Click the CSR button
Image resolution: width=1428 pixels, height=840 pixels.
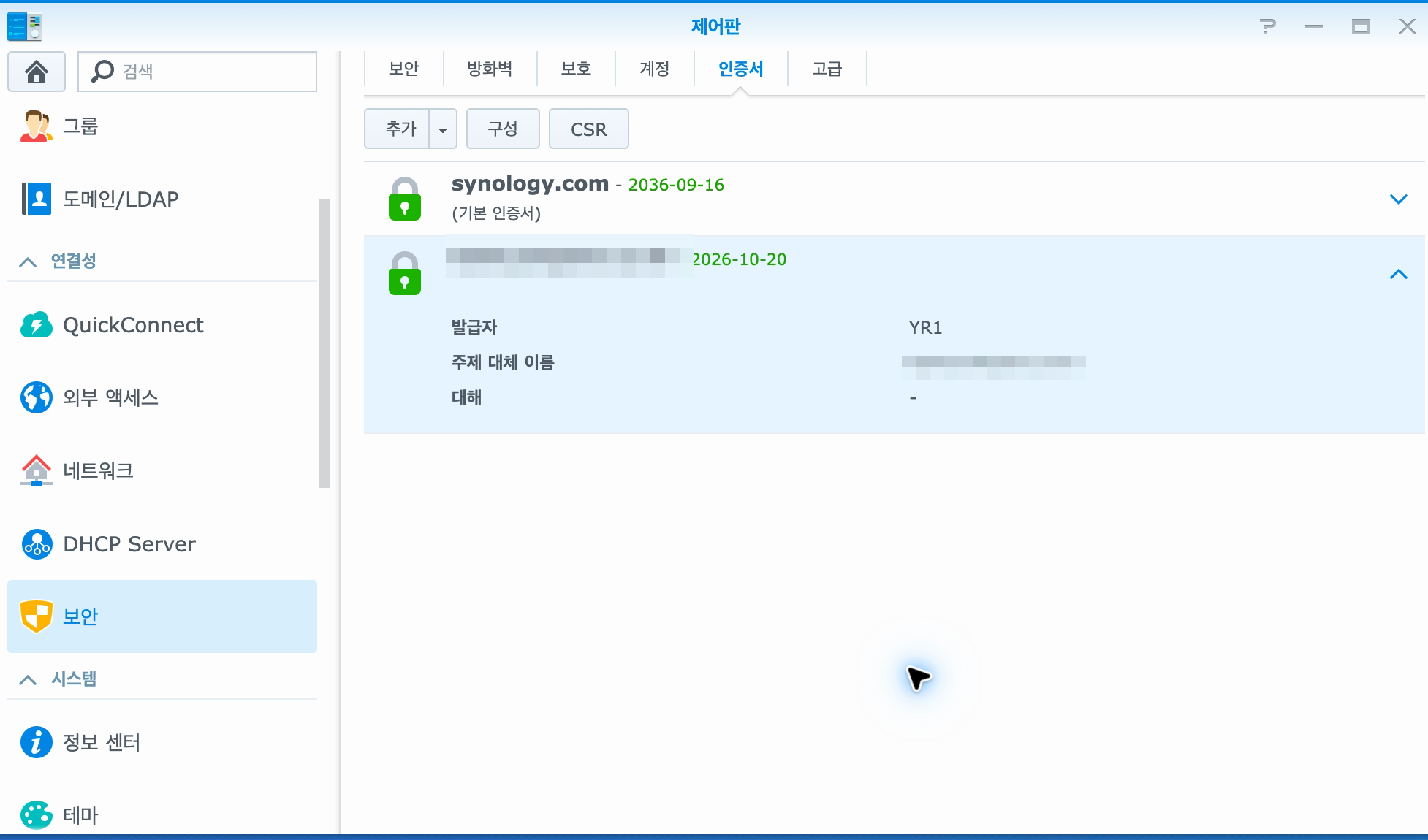tap(589, 129)
